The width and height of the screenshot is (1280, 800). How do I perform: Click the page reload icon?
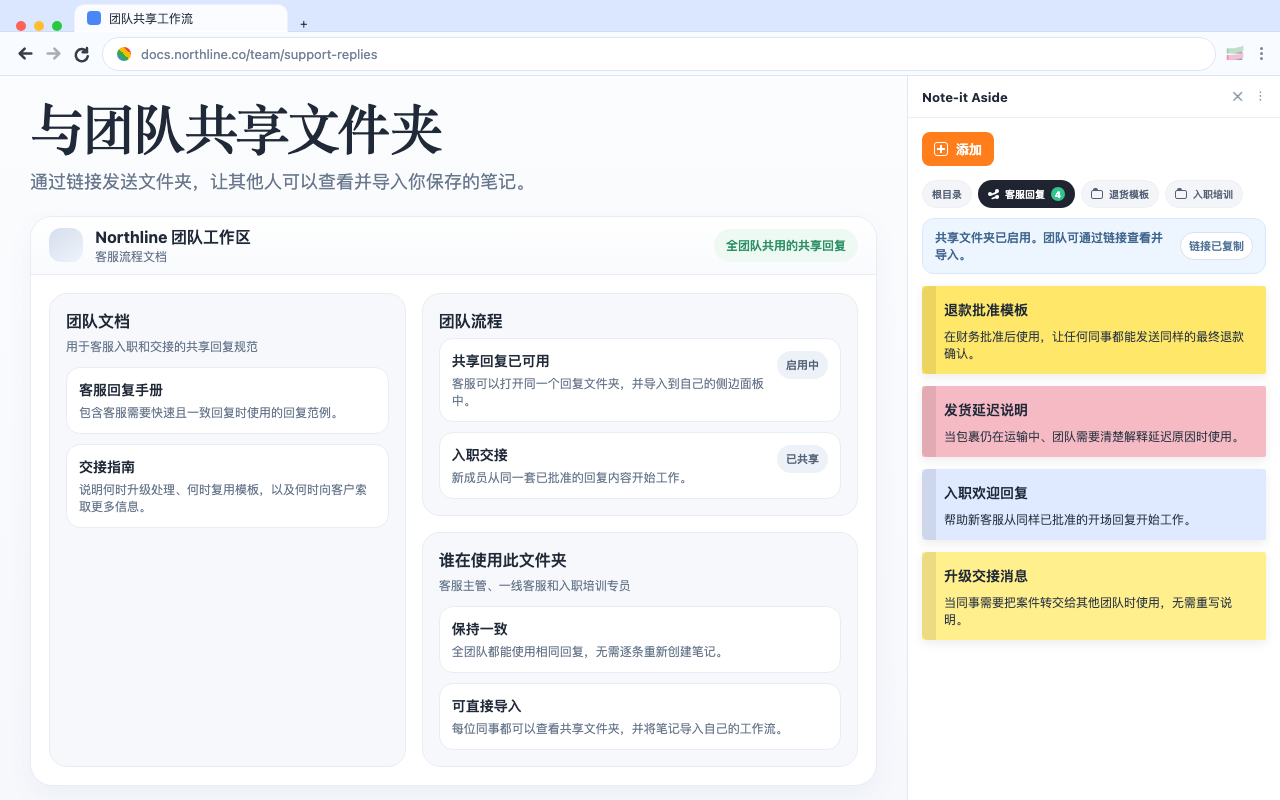pyautogui.click(x=82, y=54)
